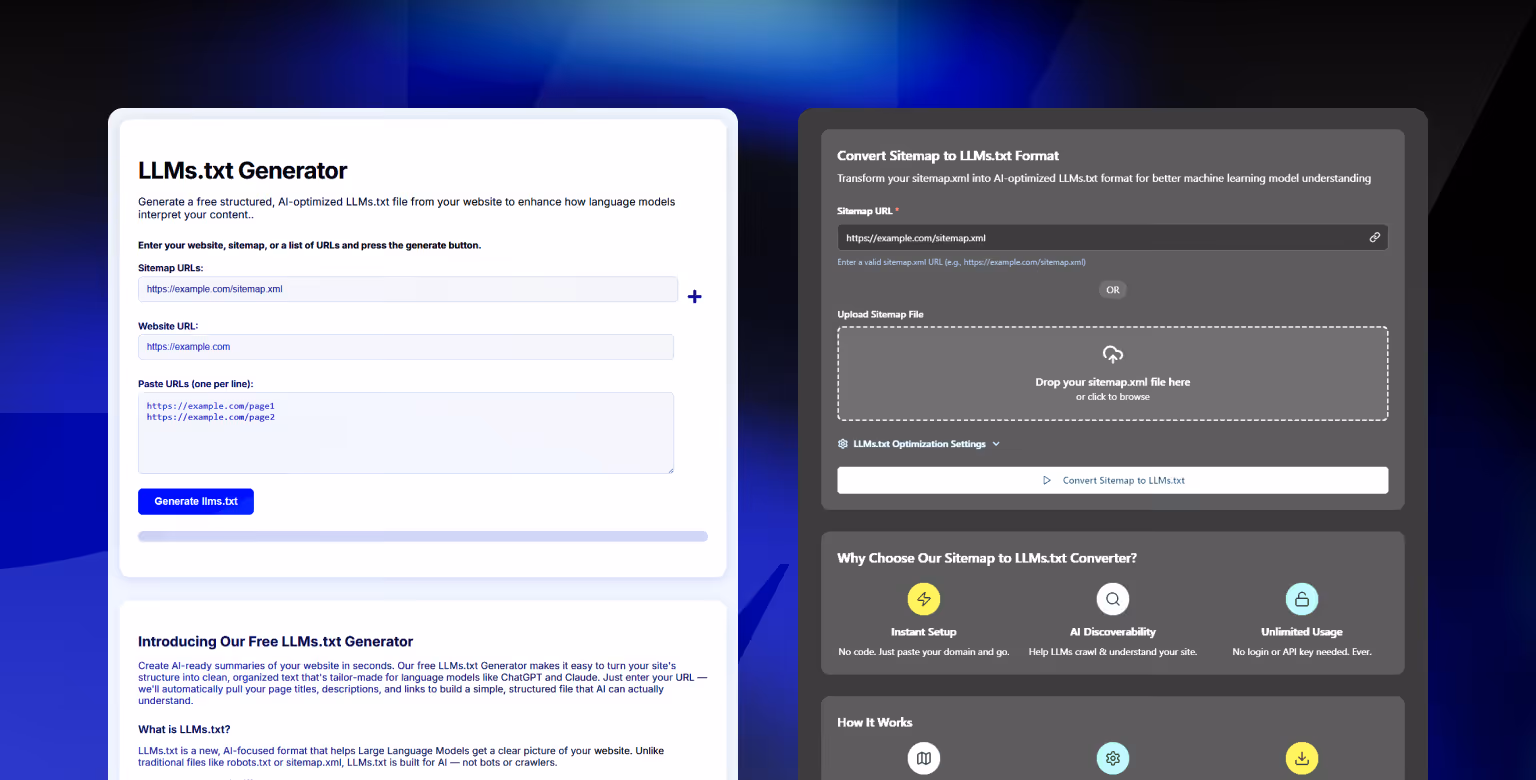Click the gear icon beside LLMs.txt Optimization Settings

[841, 443]
